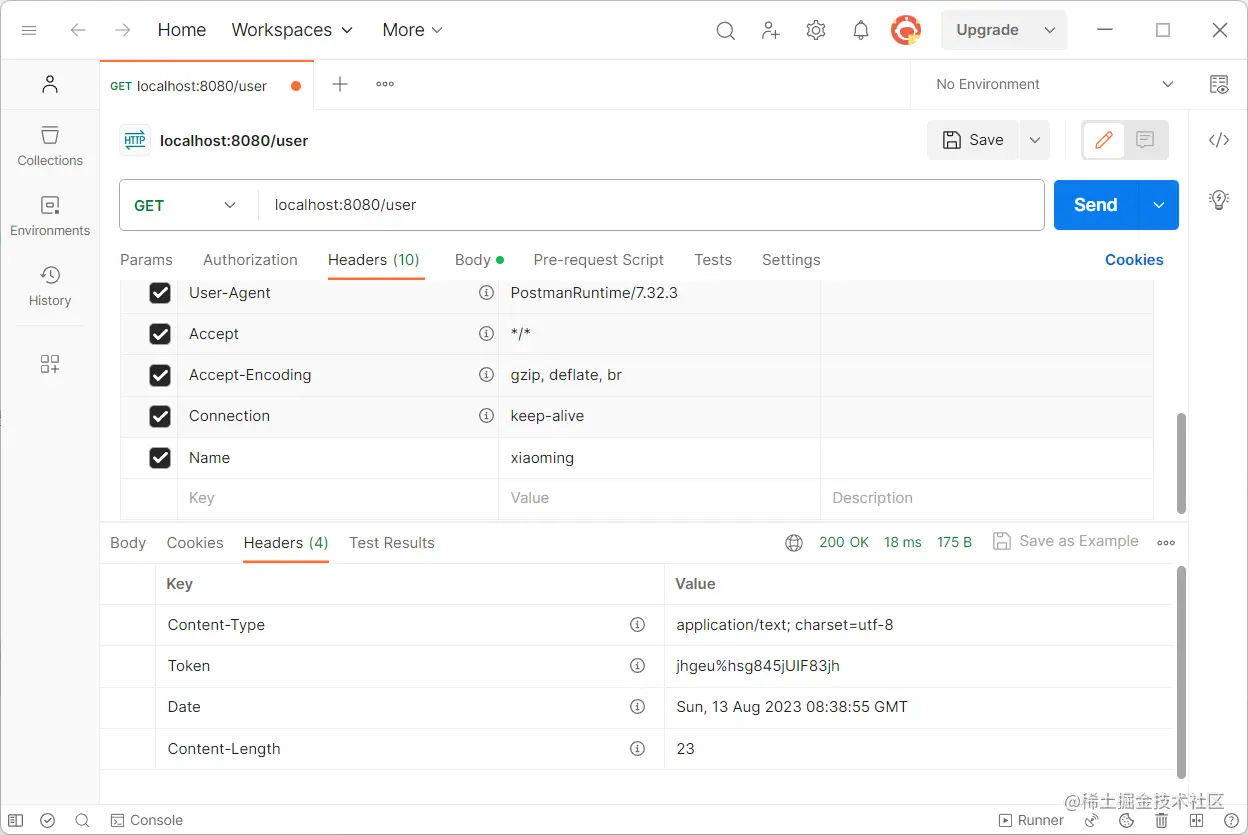The width and height of the screenshot is (1248, 835).
Task: Open the Send options dropdown arrow
Action: (x=1159, y=205)
